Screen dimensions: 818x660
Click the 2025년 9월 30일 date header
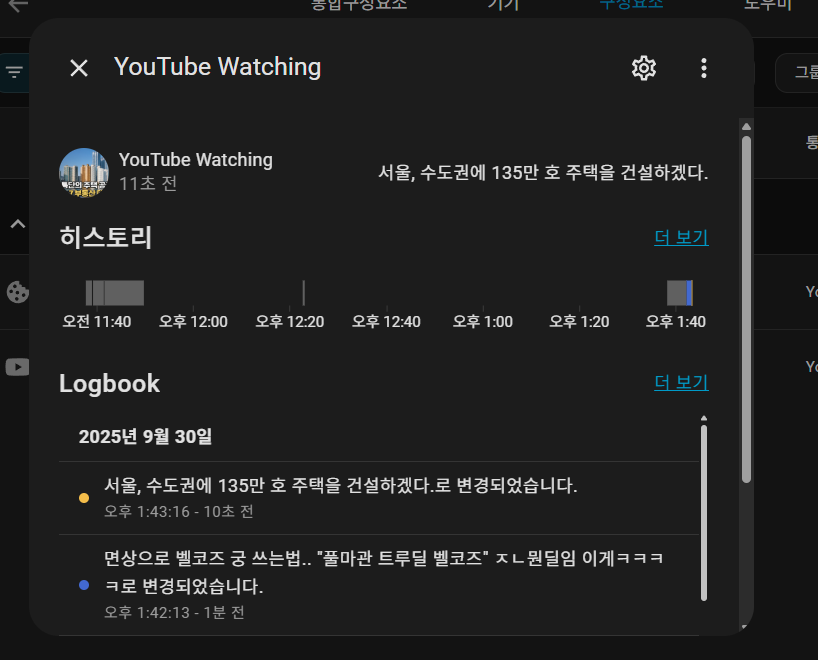tap(146, 437)
